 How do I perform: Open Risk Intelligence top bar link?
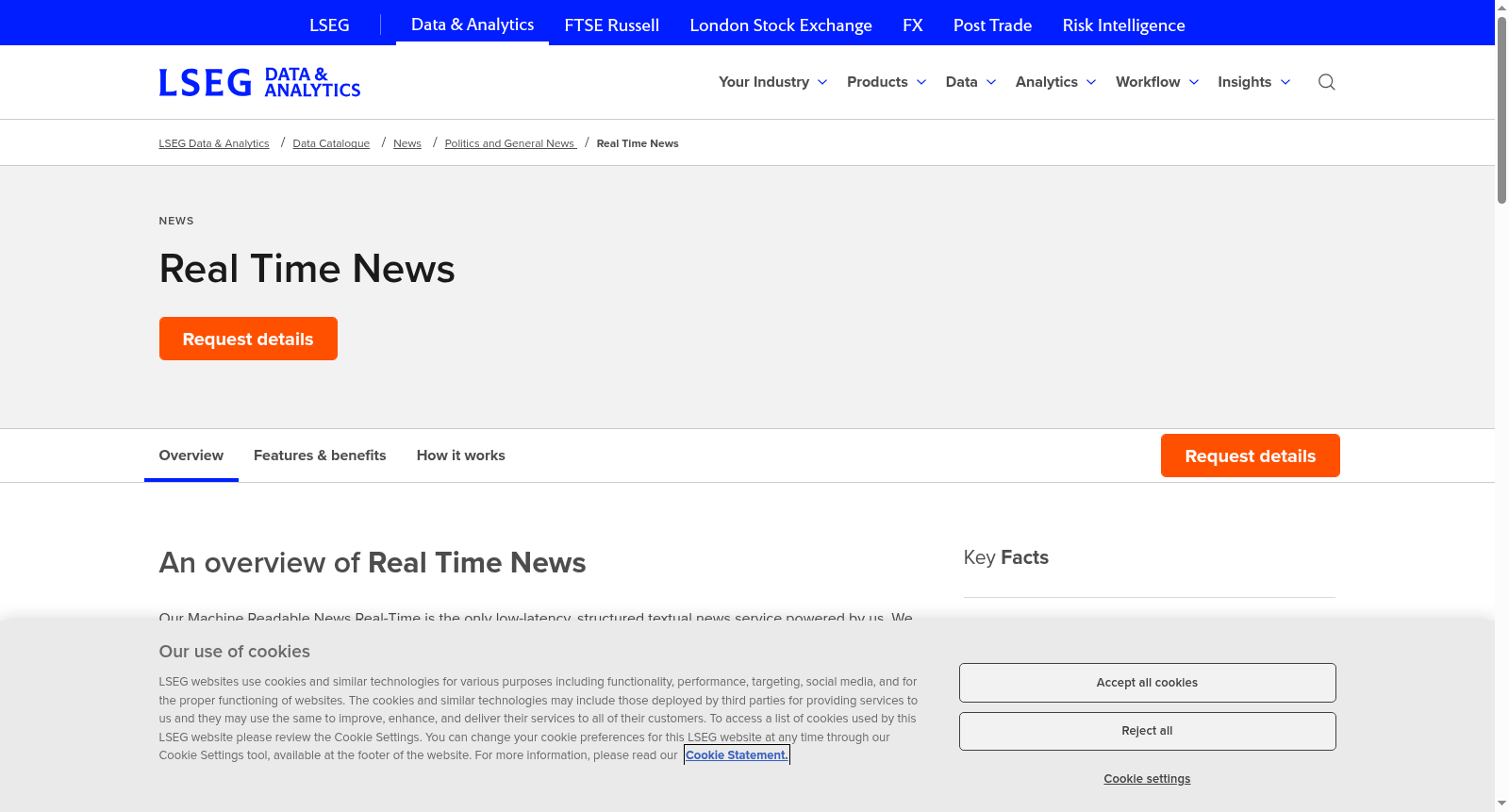coord(1123,25)
